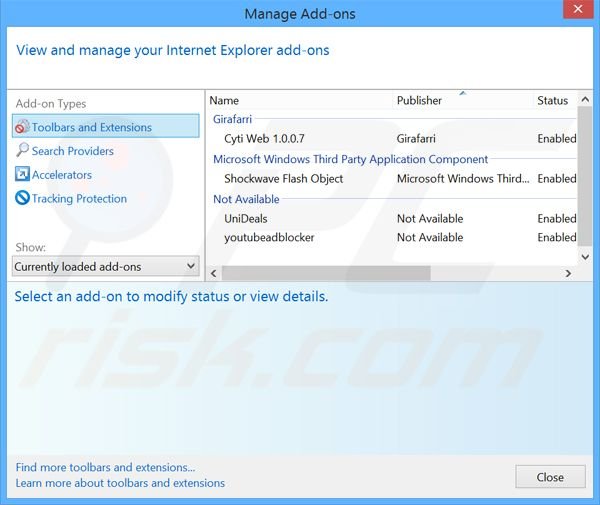Image resolution: width=600 pixels, height=505 pixels.
Task: Sort list by Status column
Action: tap(555, 101)
